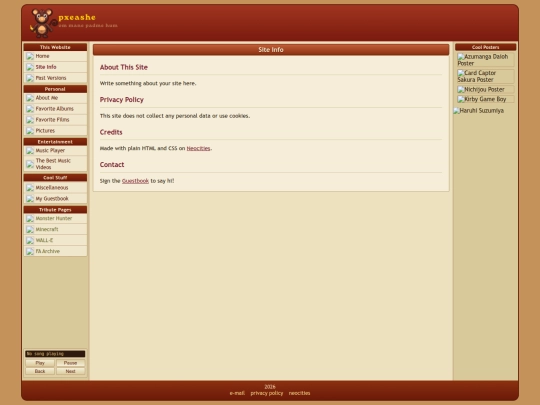This screenshot has height=405, width=540.
Task: Click the Haruhi Suzumiya image
Action: coord(479,111)
